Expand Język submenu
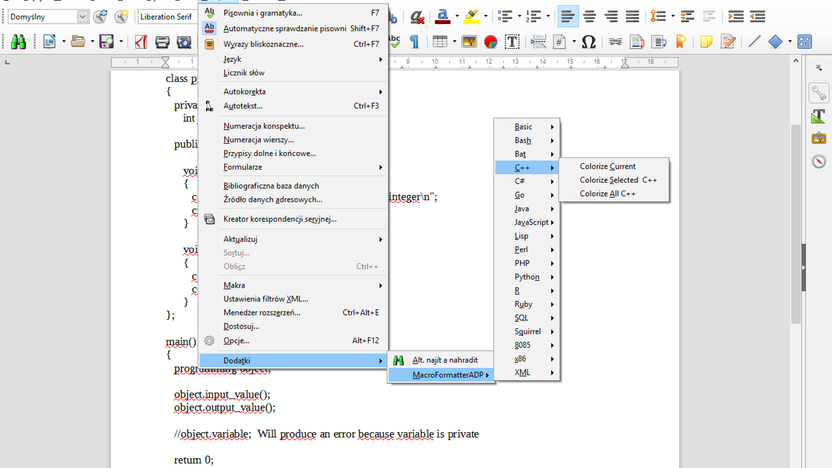This screenshot has width=832, height=468. [x=293, y=59]
